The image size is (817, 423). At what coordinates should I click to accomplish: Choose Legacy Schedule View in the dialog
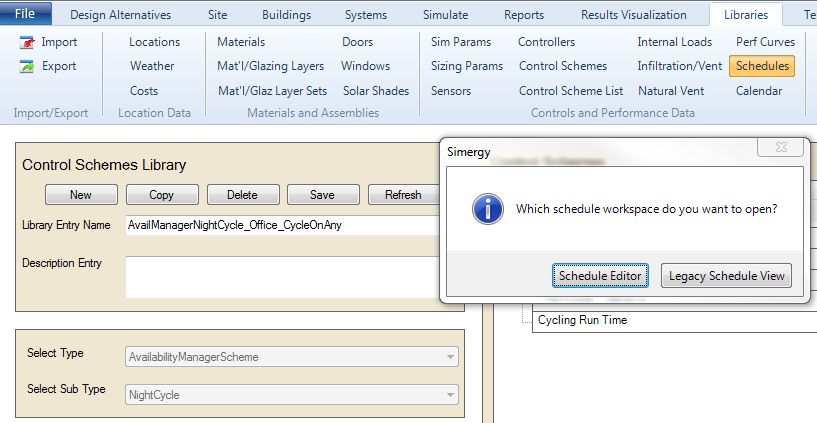726,276
